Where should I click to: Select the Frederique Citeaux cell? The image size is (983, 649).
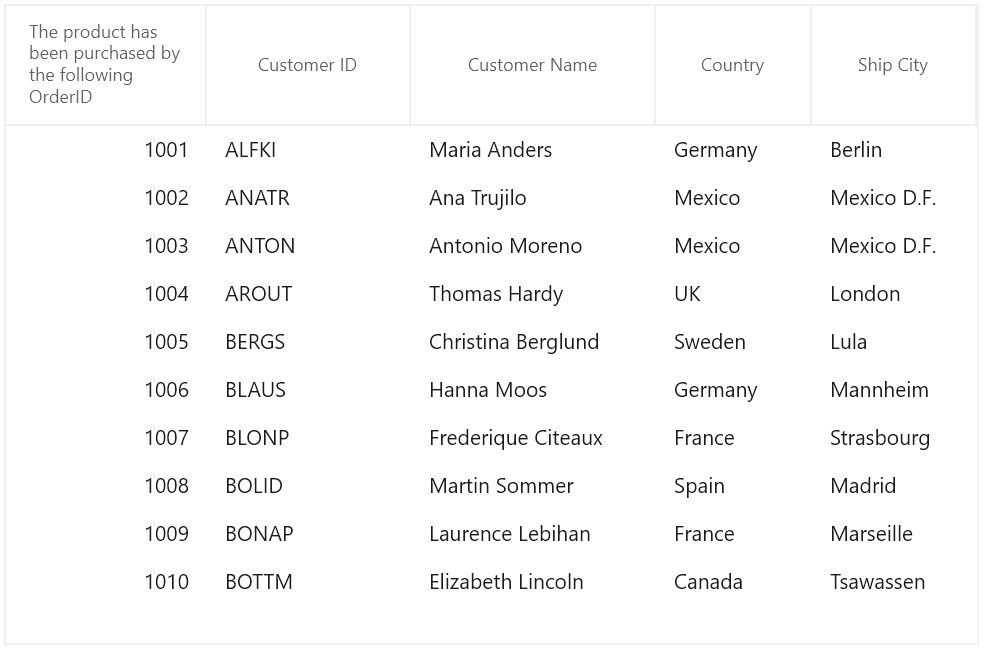532,438
